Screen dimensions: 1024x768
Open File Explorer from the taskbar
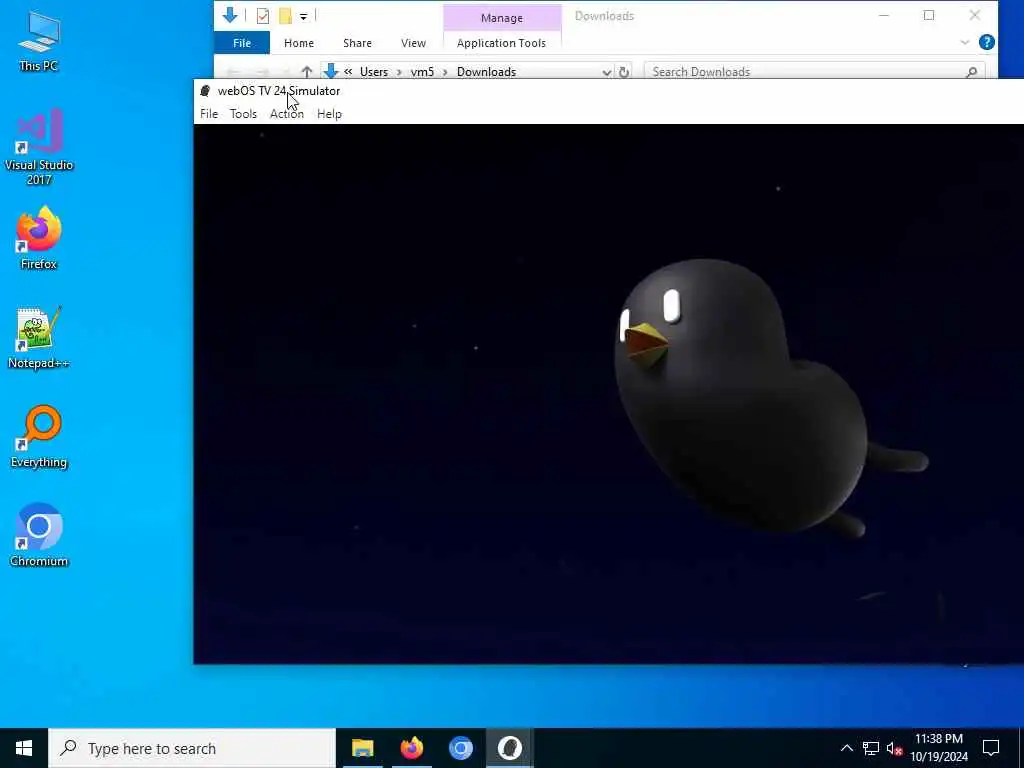[362, 748]
